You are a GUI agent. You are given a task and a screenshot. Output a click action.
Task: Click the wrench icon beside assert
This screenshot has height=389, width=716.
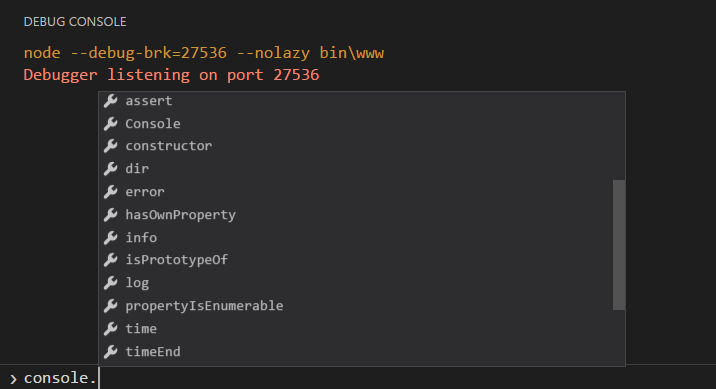pos(111,101)
